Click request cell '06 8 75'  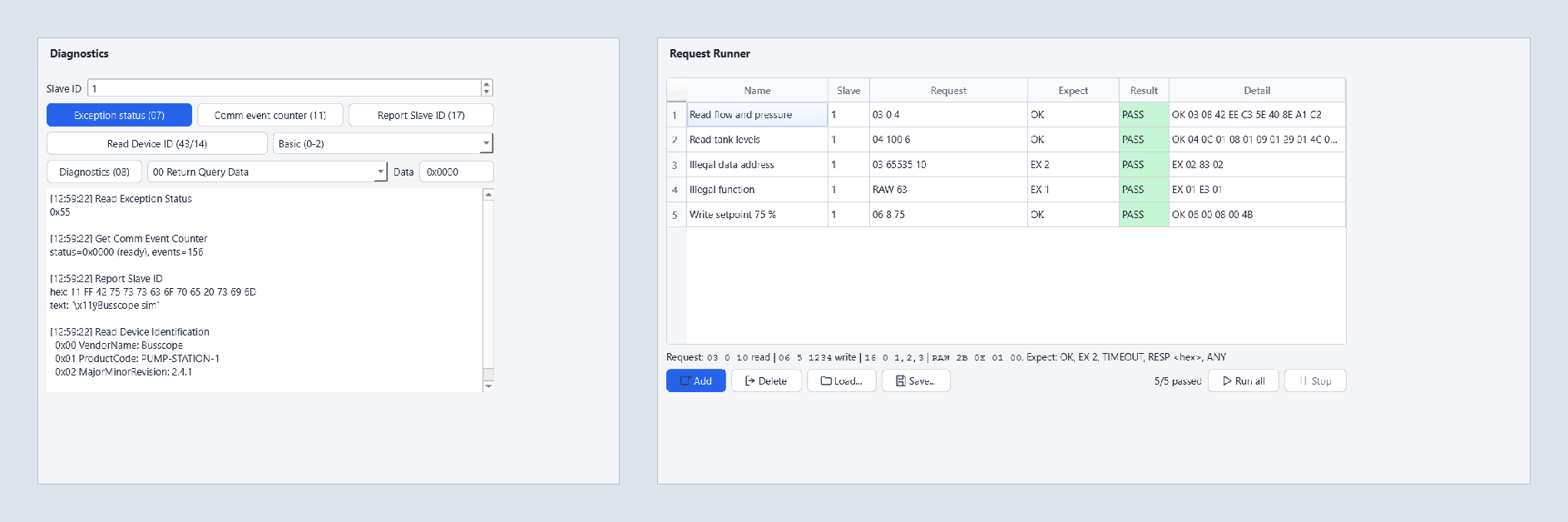click(948, 215)
